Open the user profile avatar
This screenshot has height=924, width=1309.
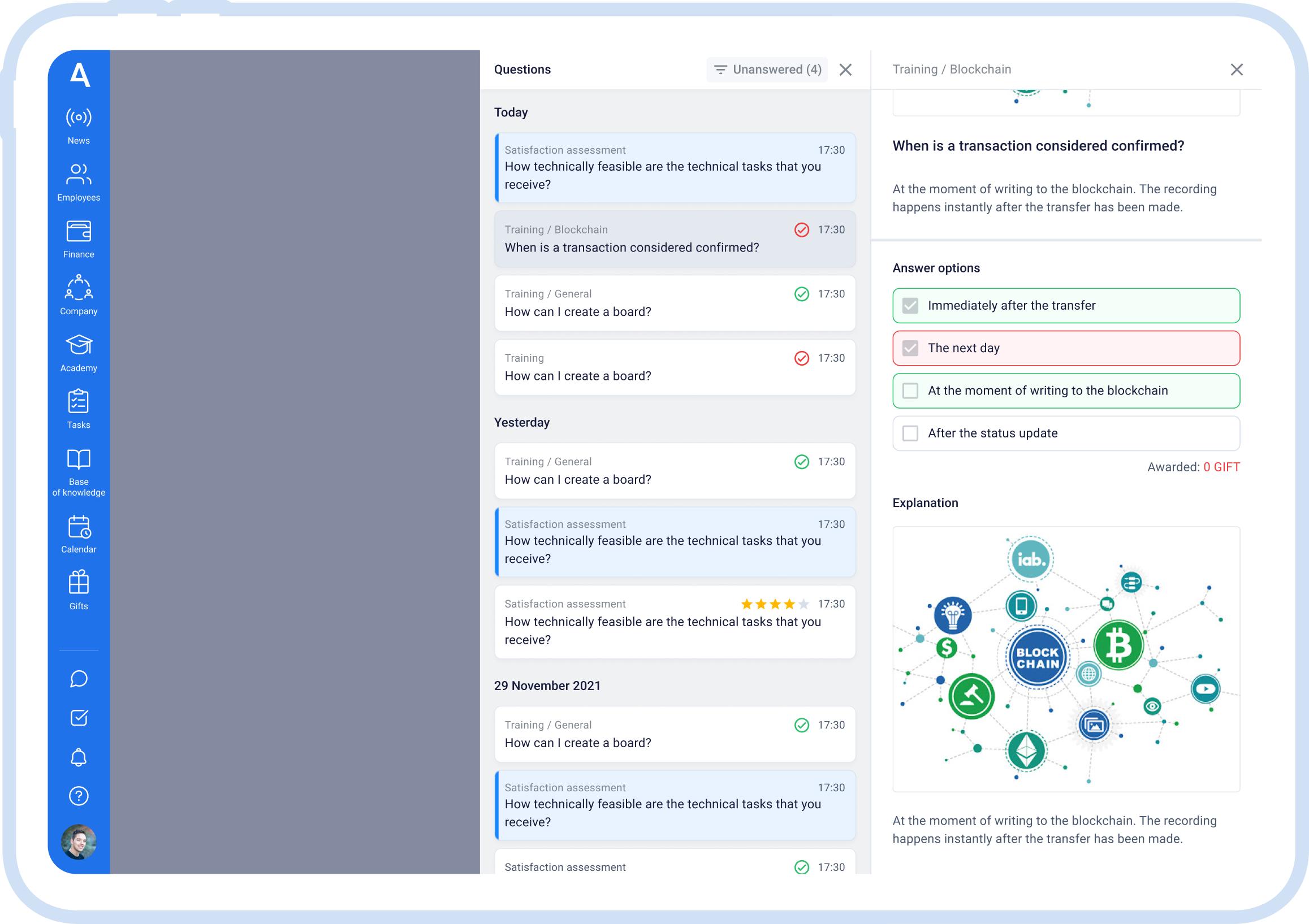pos(79,841)
